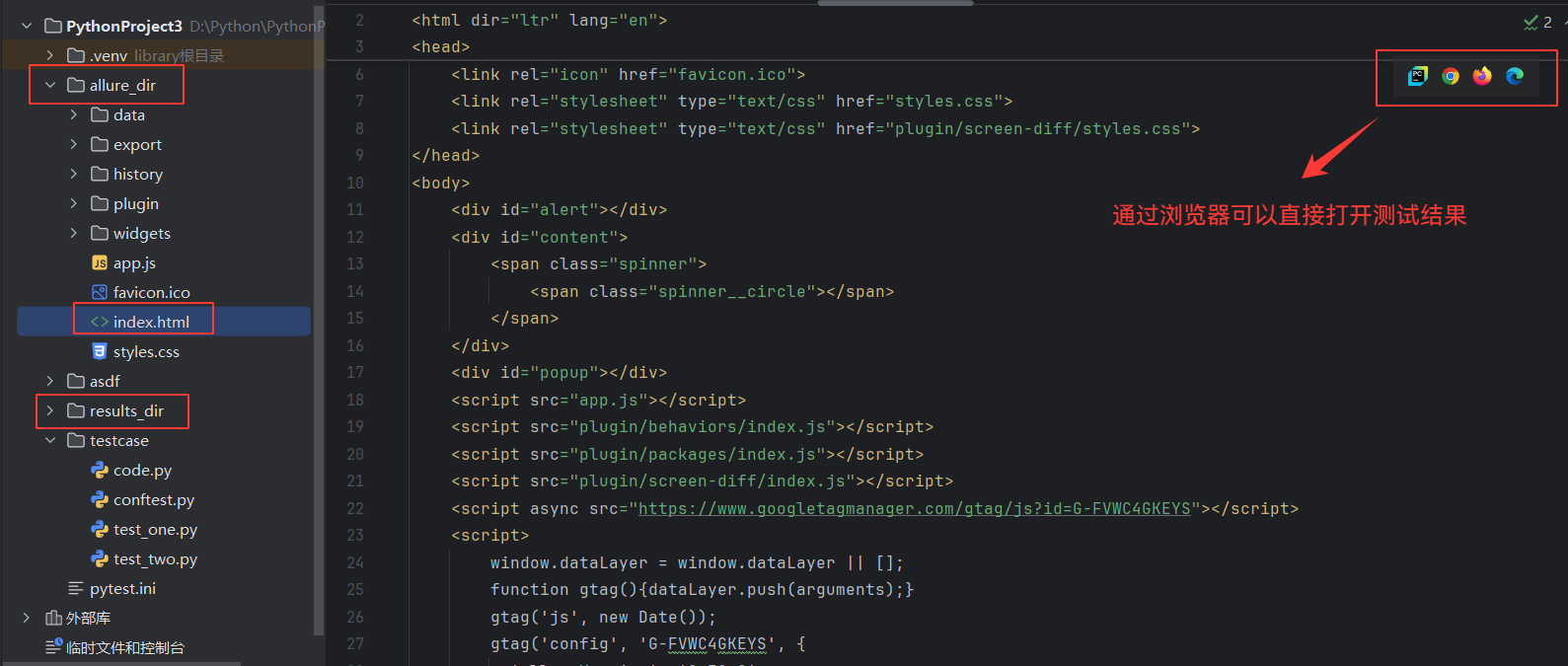The image size is (1568, 666).
Task: Click the 外部库 library icon
Action: pyautogui.click(x=53, y=618)
